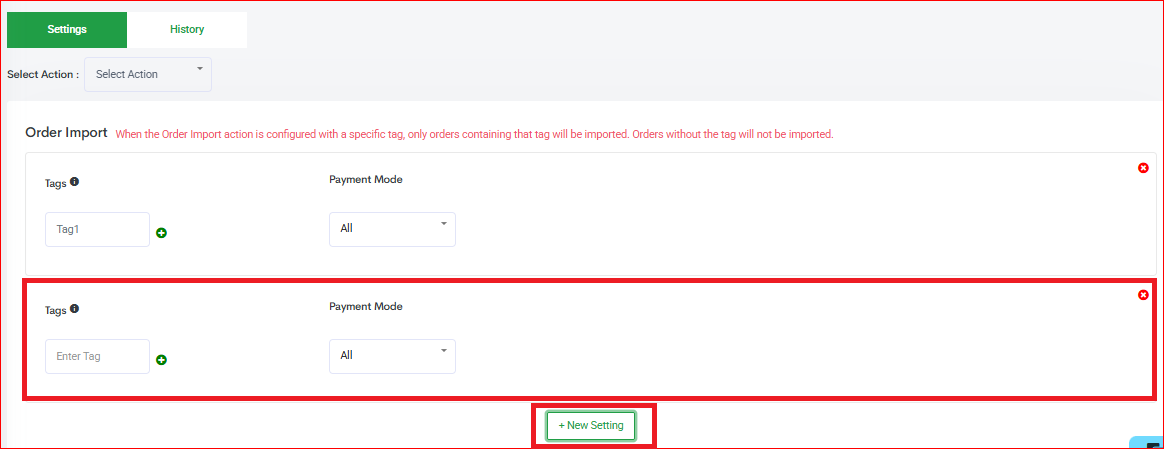Click the Payment Mode label in second row

coord(365,307)
